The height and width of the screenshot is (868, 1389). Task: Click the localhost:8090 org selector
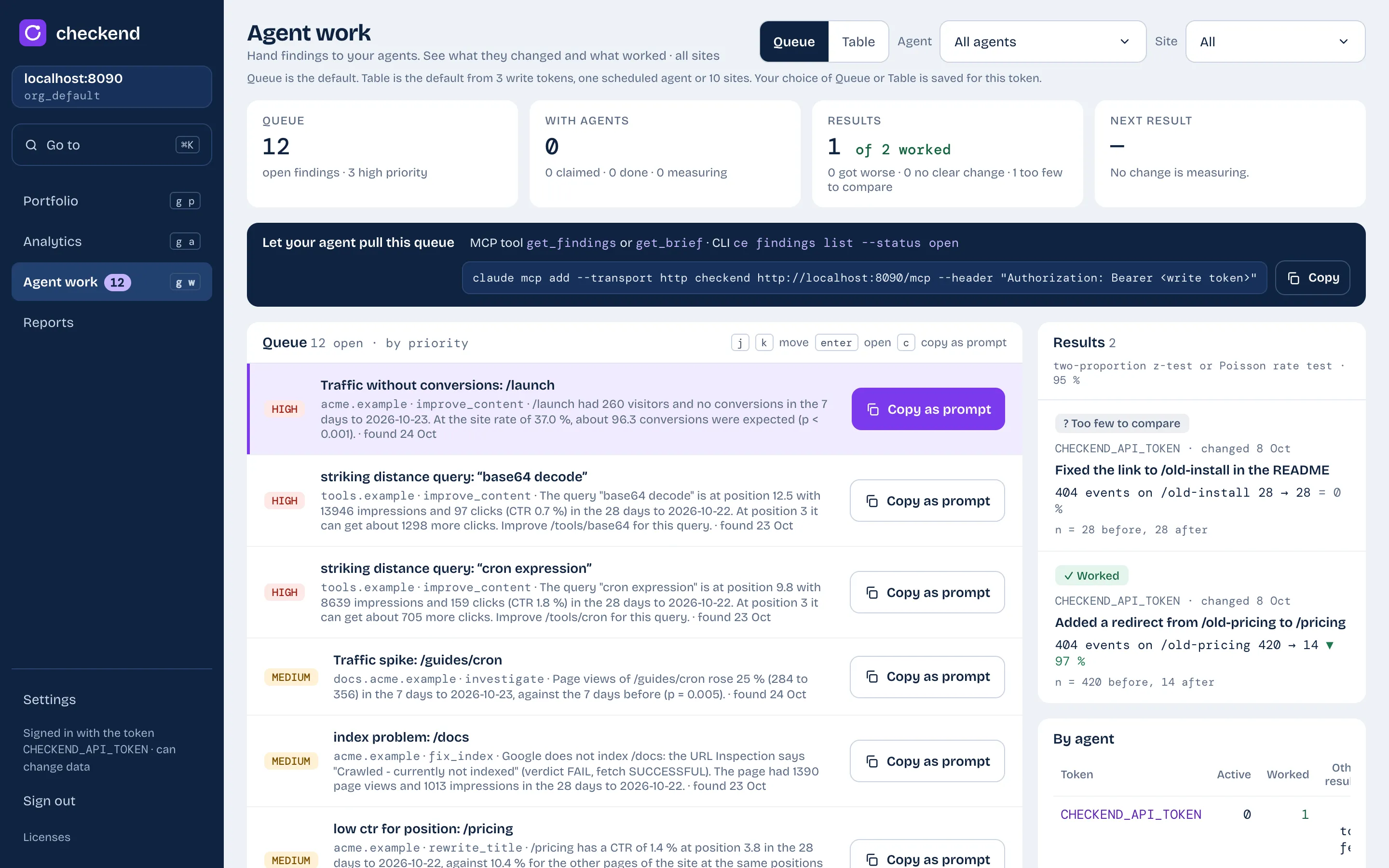point(111,87)
